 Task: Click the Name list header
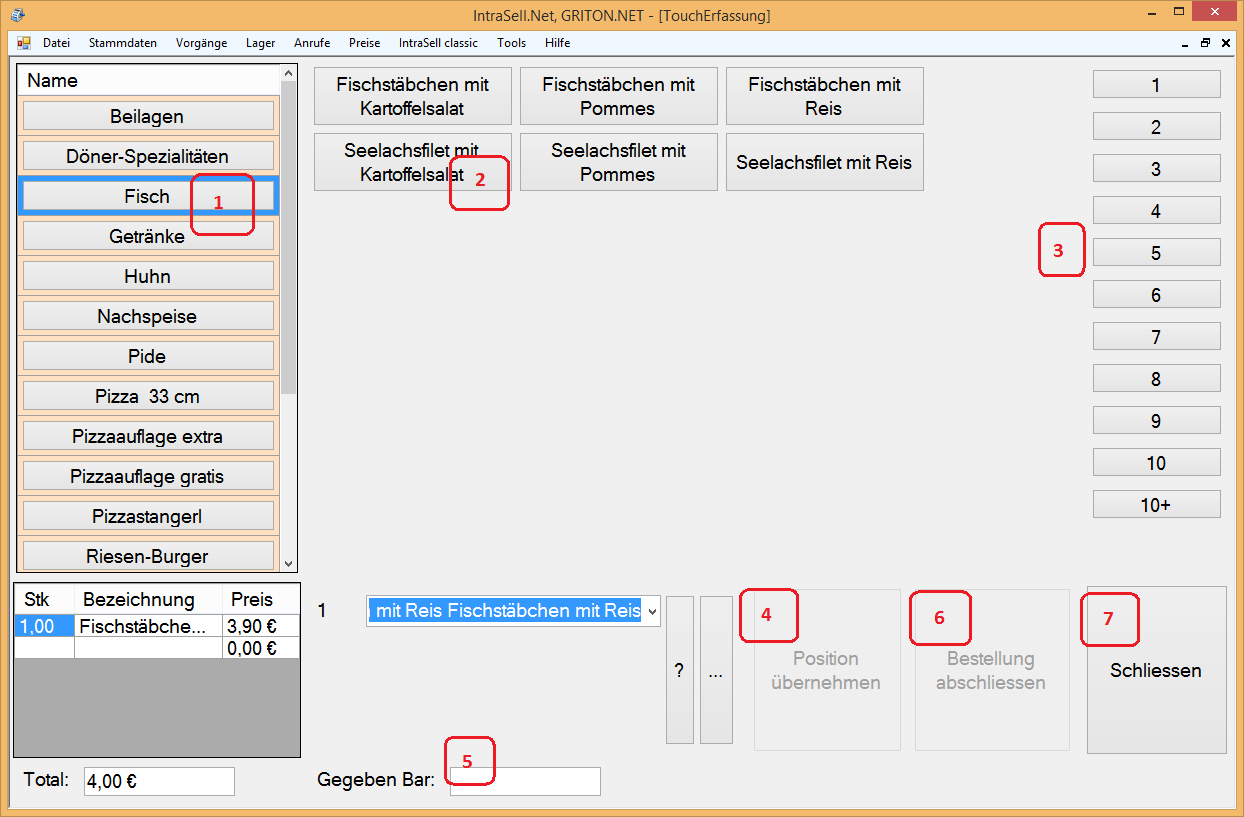tap(149, 80)
